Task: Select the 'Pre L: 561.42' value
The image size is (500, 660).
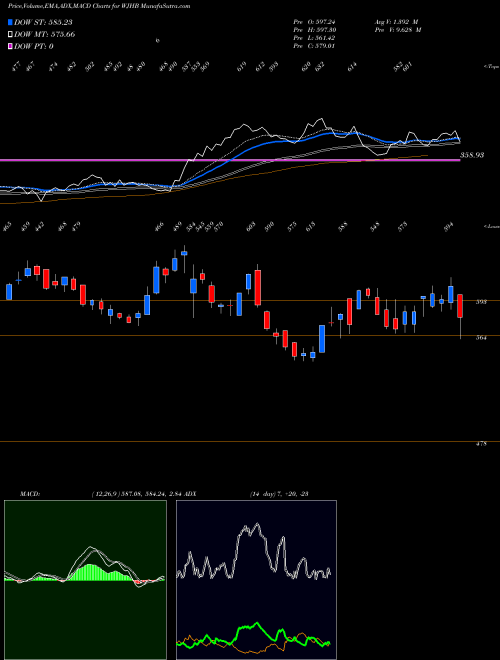Action: [314, 38]
